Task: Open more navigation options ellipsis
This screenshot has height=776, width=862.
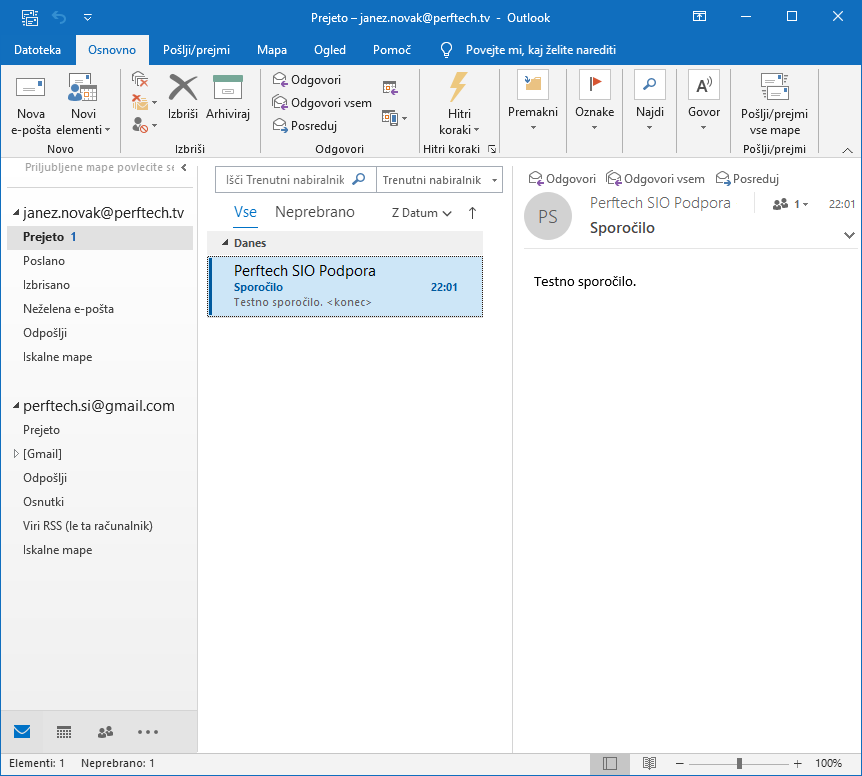Action: 148,731
